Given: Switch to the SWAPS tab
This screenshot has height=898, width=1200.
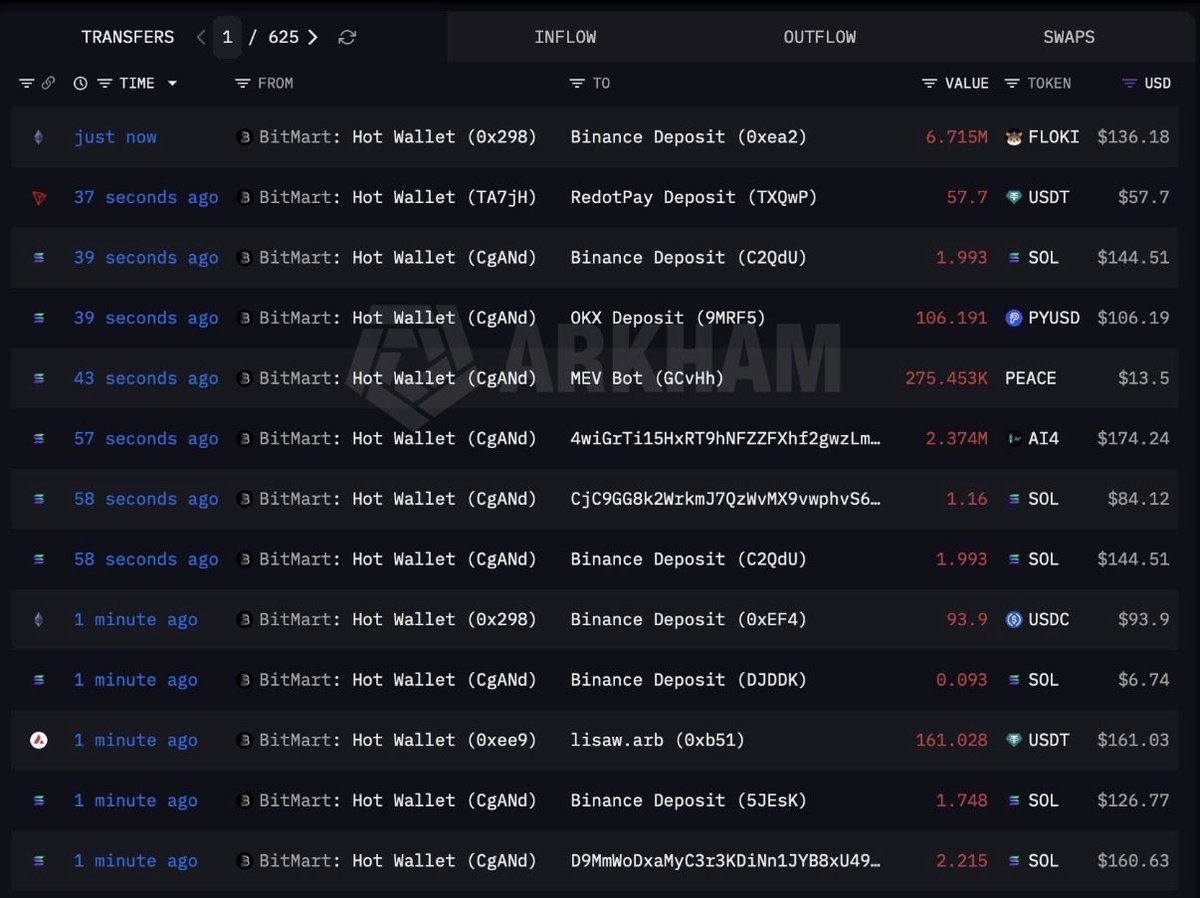Looking at the screenshot, I should (x=1069, y=37).
